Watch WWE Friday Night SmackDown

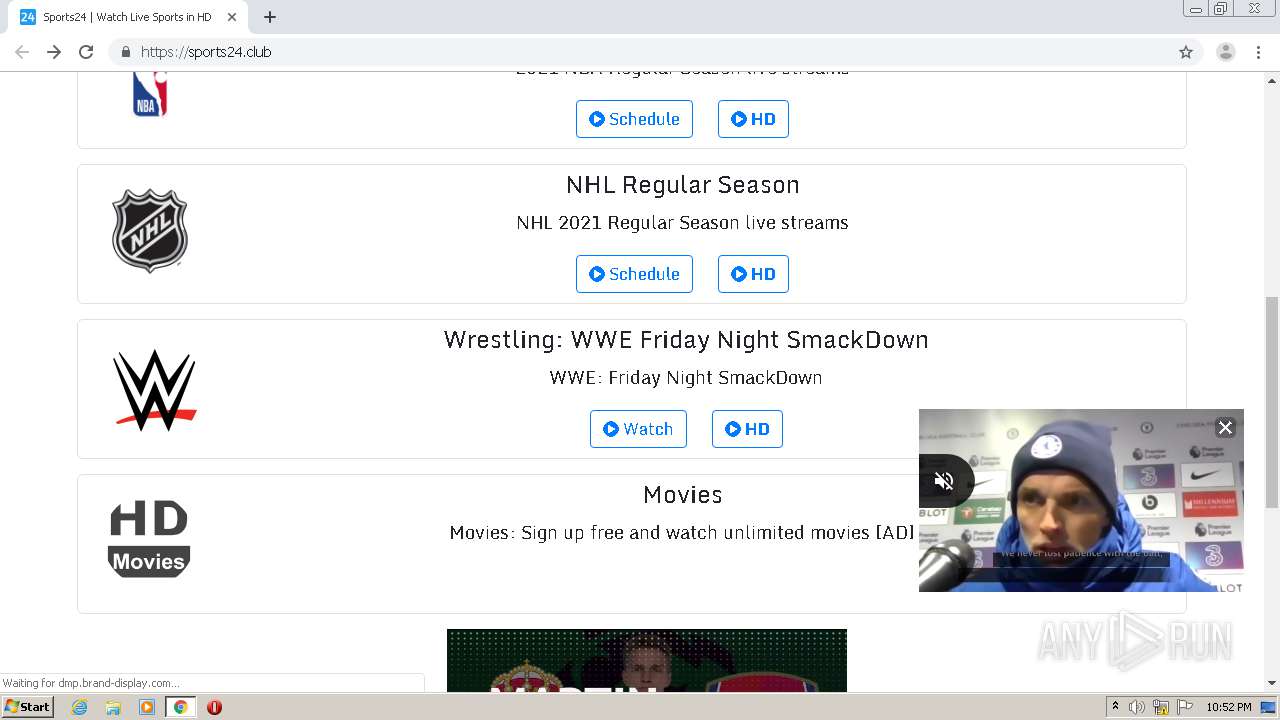[x=638, y=429]
